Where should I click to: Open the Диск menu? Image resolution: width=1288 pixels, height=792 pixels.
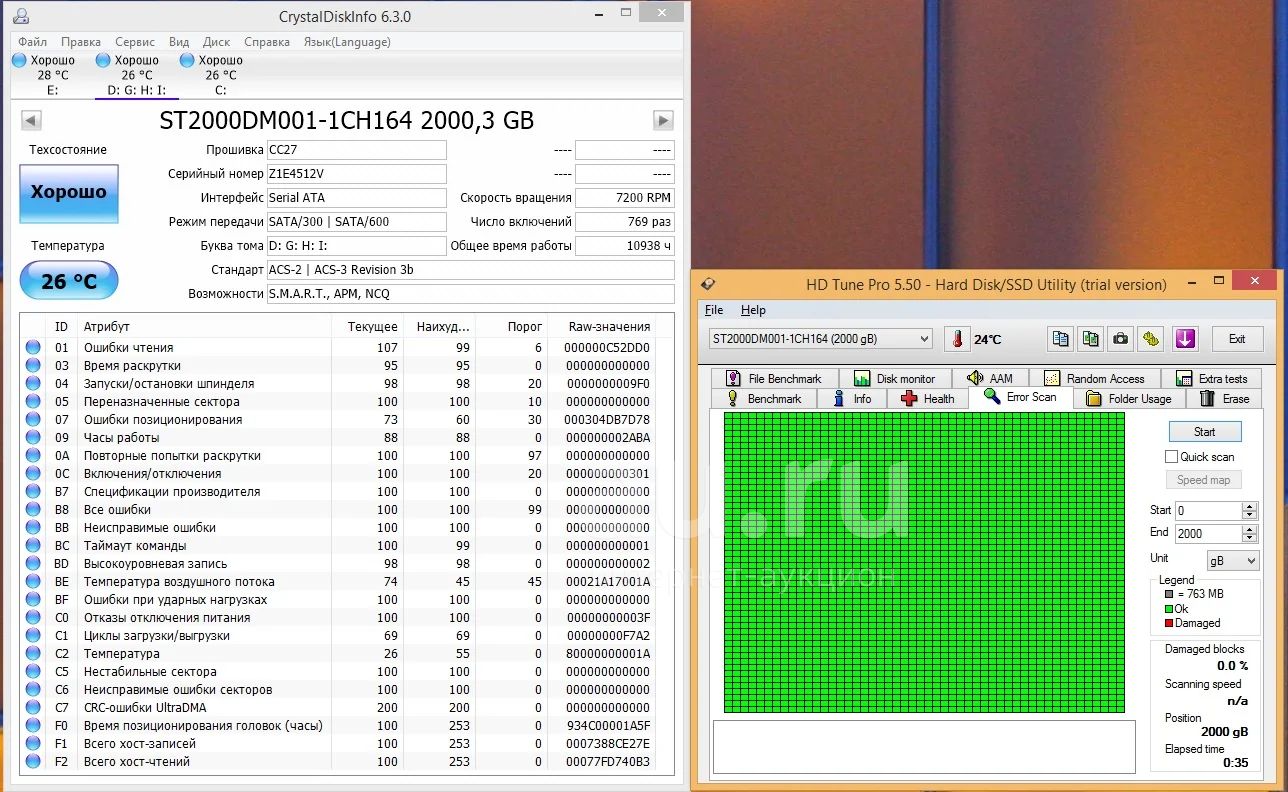[216, 42]
